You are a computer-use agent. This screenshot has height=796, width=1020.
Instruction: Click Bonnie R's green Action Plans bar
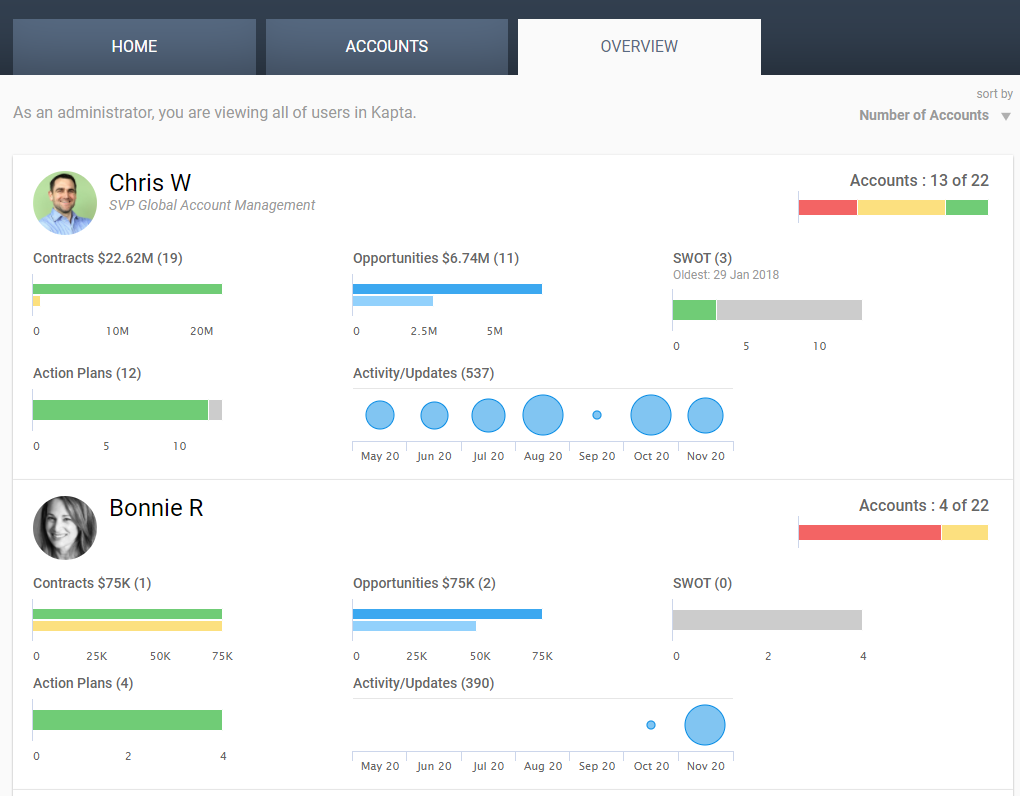127,718
